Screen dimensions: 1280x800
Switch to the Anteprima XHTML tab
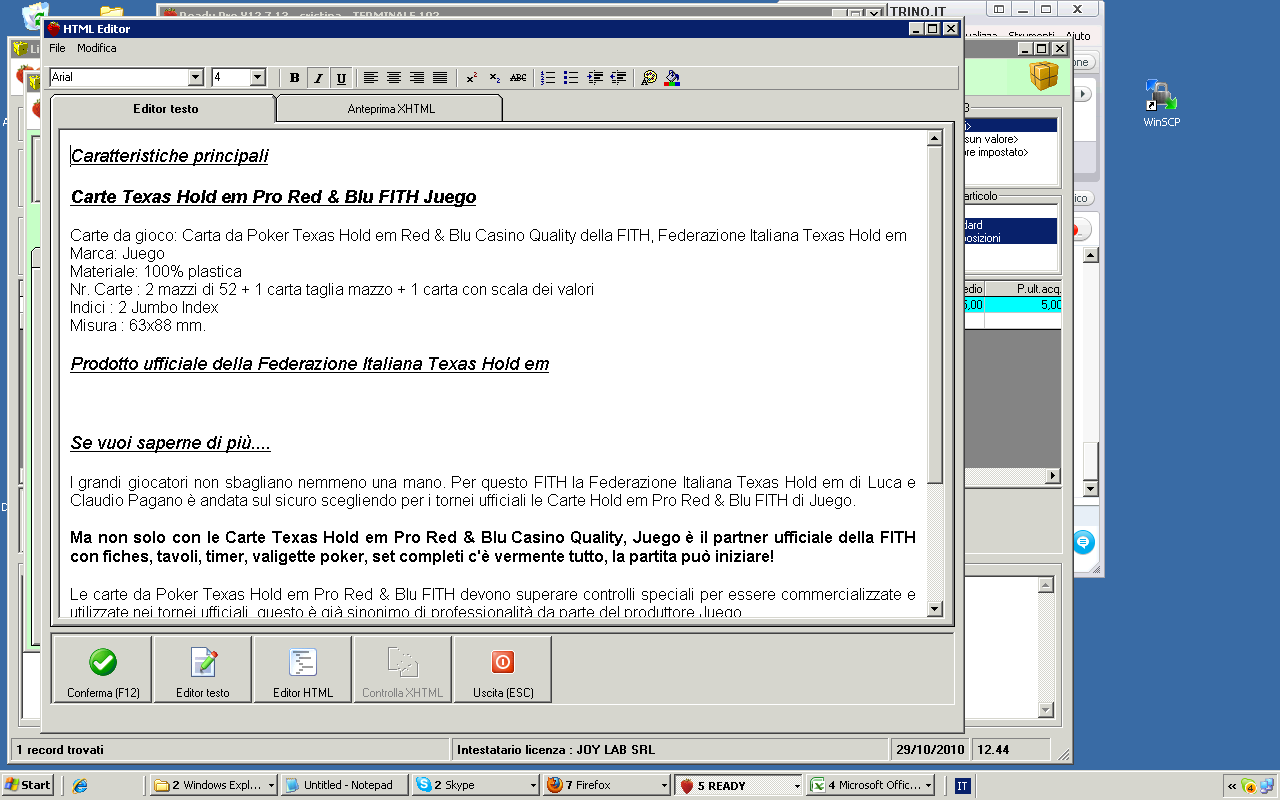click(391, 109)
